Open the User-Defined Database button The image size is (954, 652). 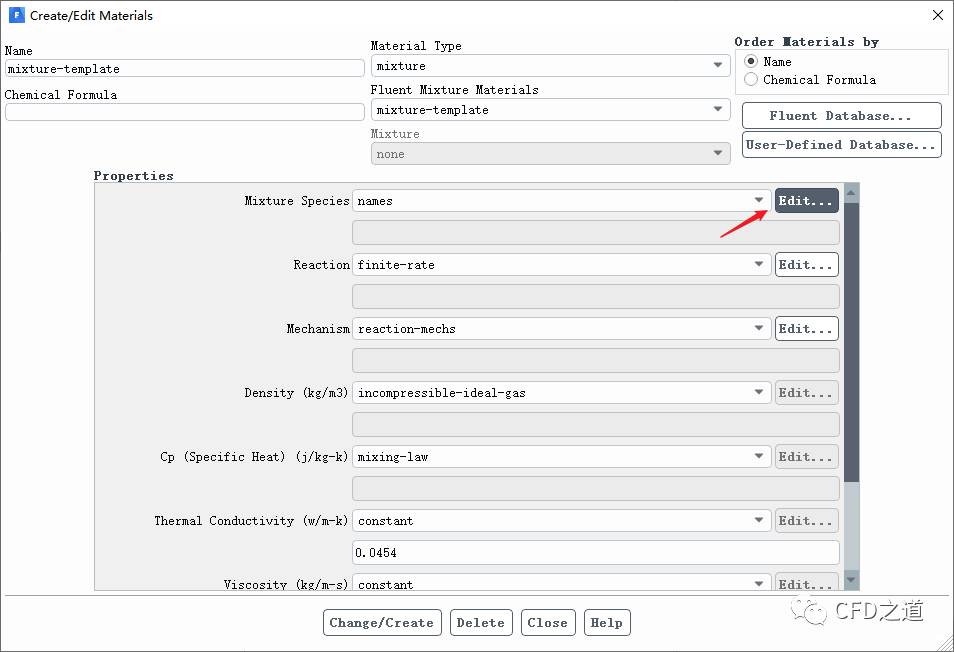tap(841, 145)
